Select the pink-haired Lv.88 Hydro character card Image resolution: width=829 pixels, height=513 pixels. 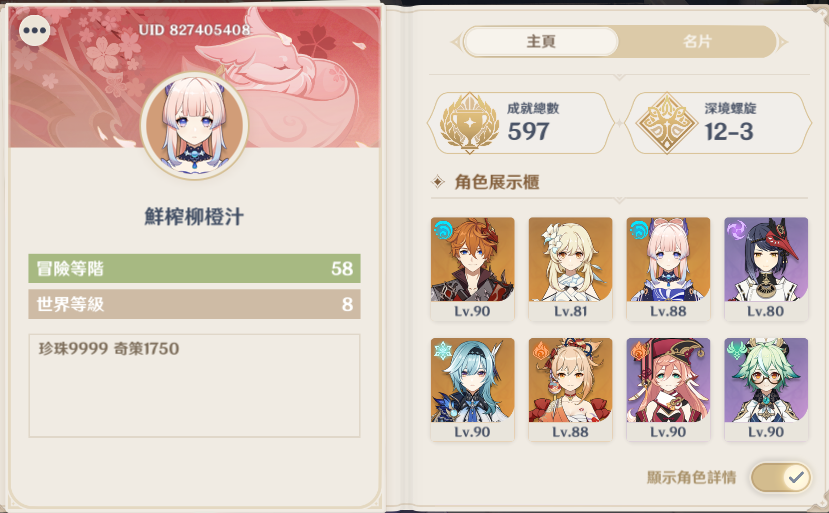(x=668, y=269)
